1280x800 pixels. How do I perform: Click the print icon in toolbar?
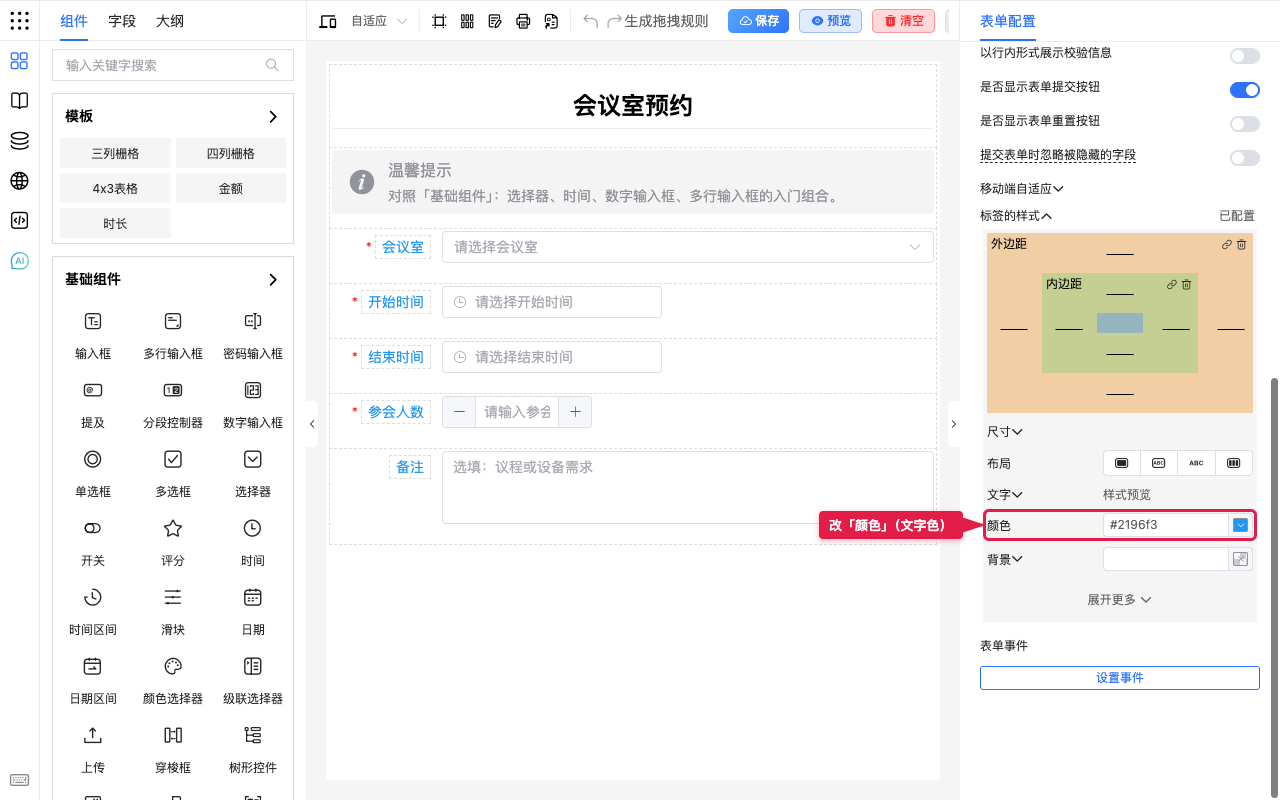coord(523,21)
